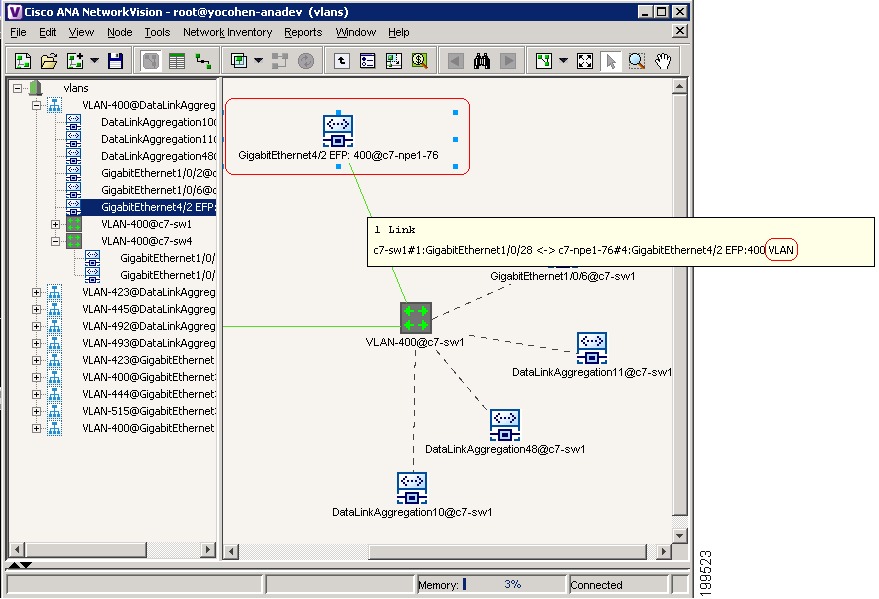Click the Find Next right arrow
The image size is (879, 599).
(x=508, y=61)
